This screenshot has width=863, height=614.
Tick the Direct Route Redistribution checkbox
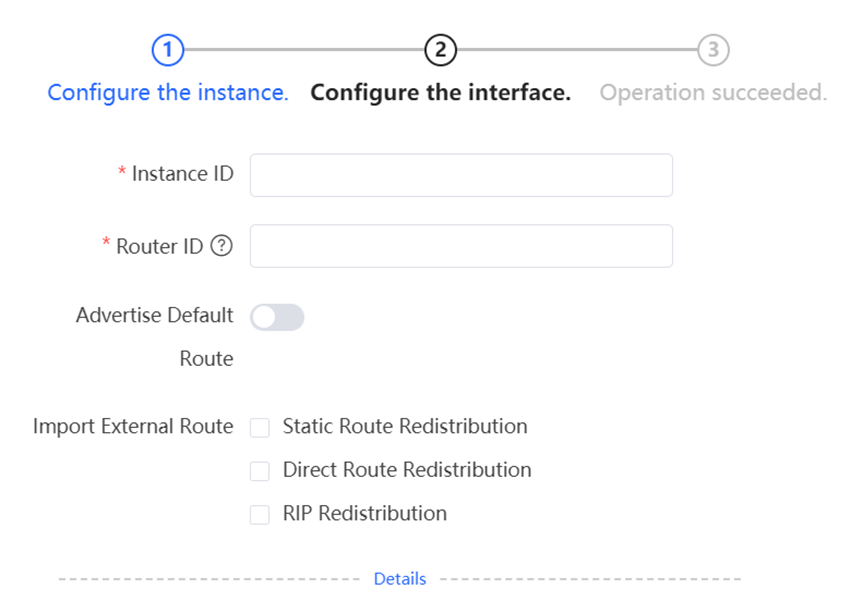260,471
